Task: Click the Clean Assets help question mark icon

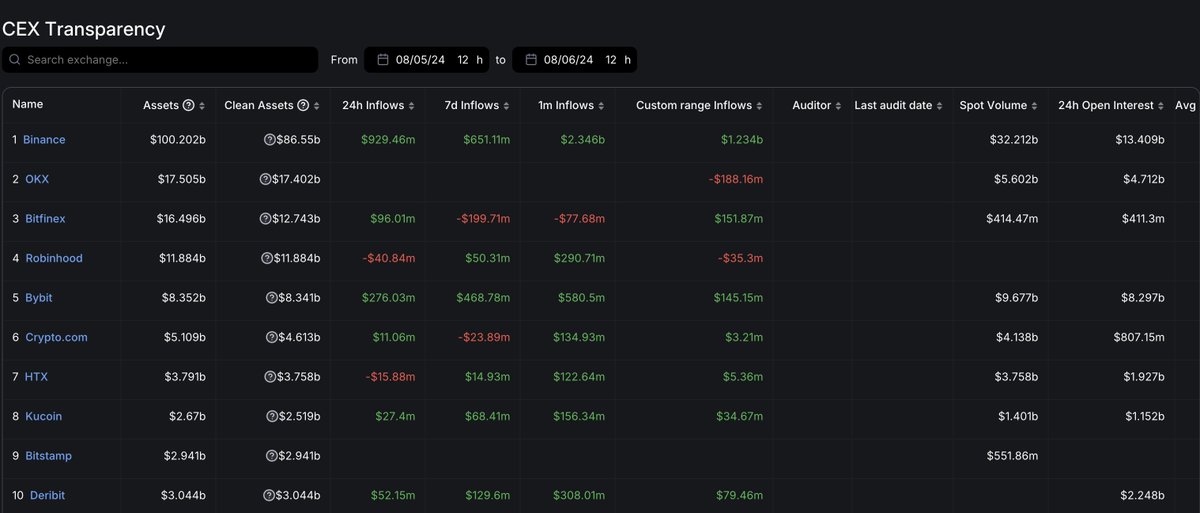Action: (x=303, y=105)
